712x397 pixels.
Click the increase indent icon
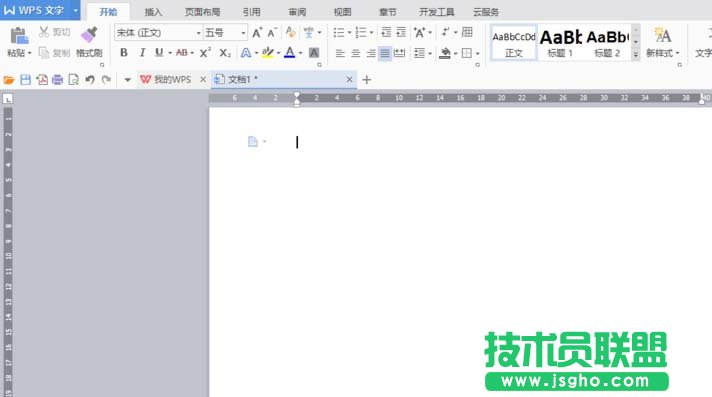(401, 32)
